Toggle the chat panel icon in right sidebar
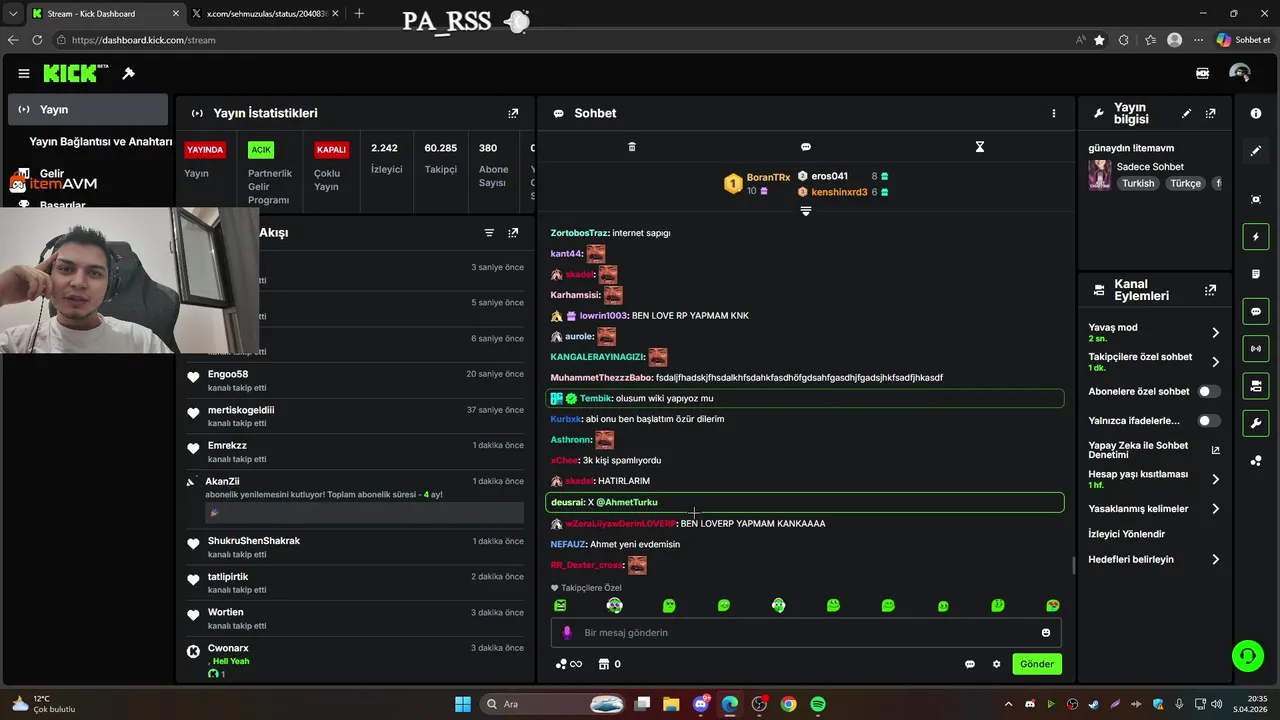 point(1256,312)
